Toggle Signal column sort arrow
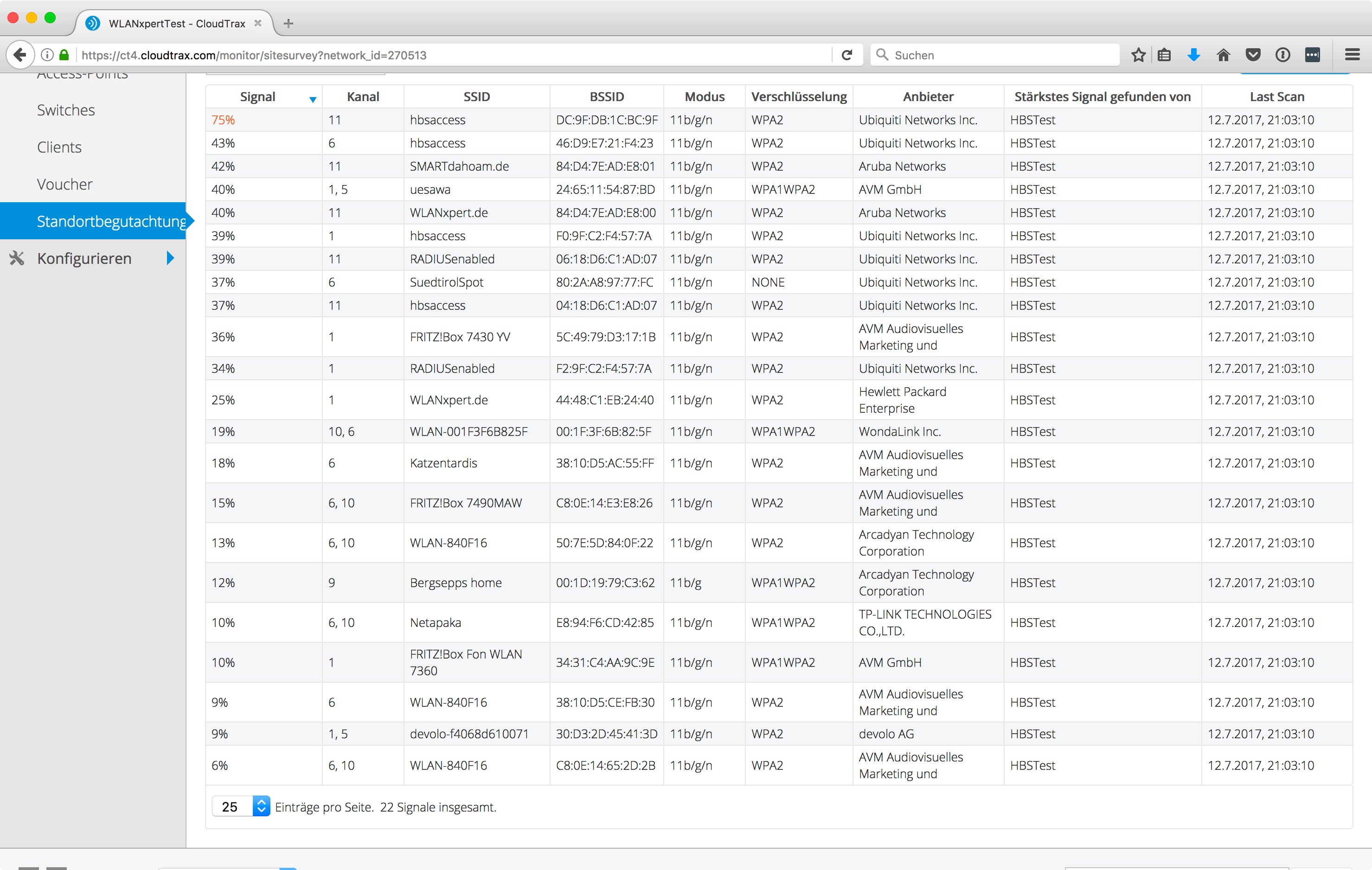Screen dimensions: 1372x870 coord(313,99)
